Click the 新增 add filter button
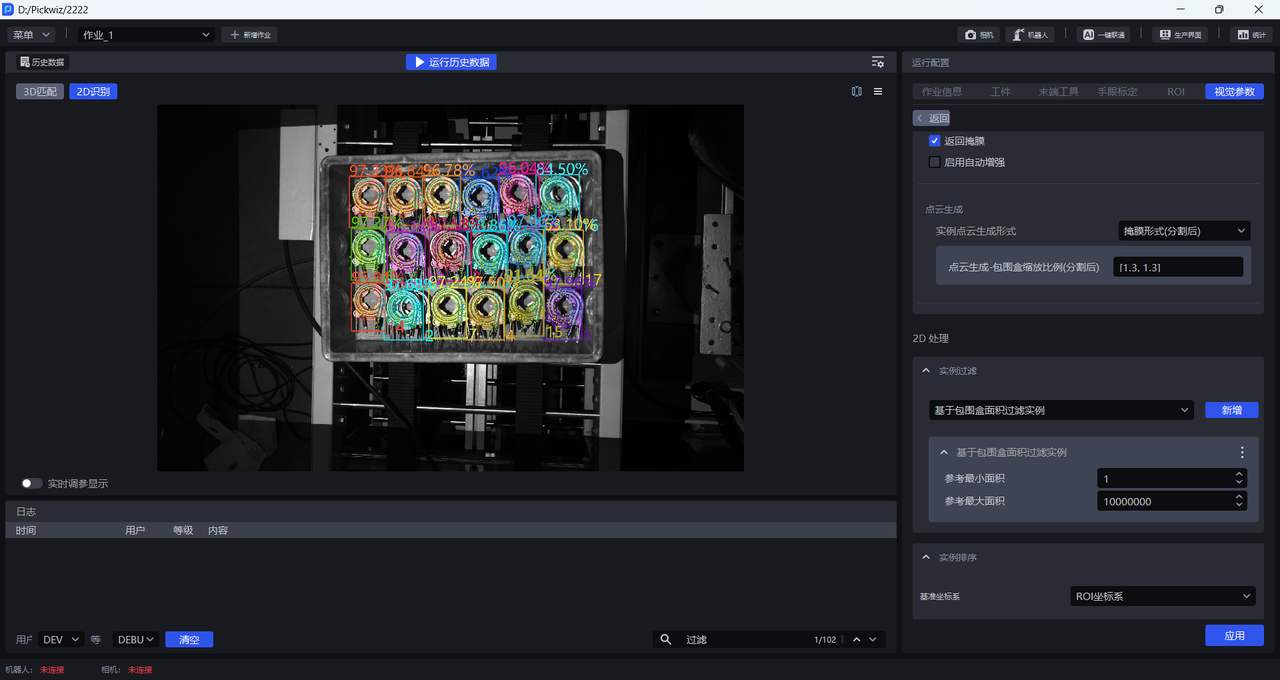Image resolution: width=1280 pixels, height=680 pixels. (x=1231, y=410)
